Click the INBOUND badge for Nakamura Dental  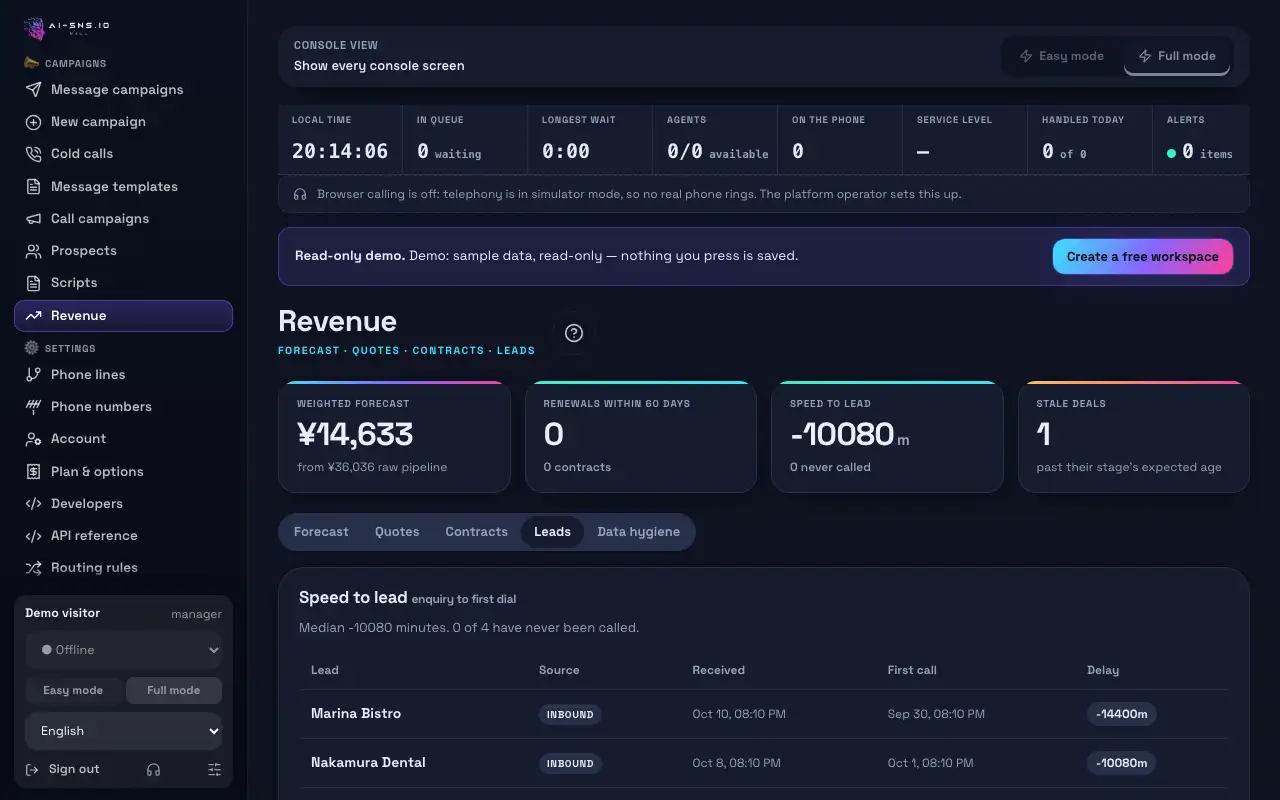(x=570, y=764)
